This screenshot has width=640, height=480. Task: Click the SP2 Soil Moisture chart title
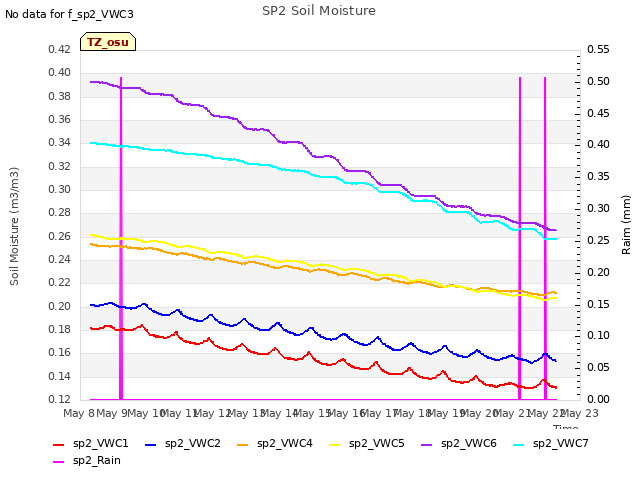tap(319, 11)
